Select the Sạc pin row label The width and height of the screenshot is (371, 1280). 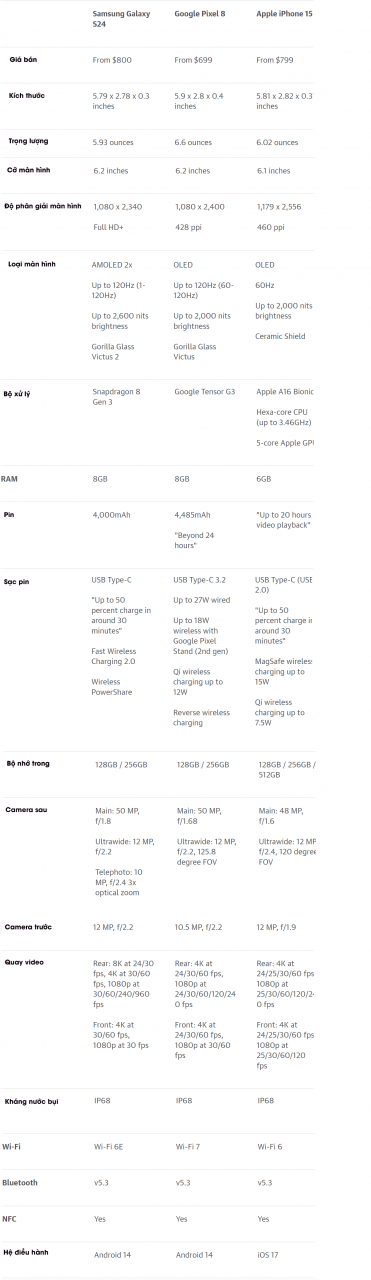pos(16,581)
